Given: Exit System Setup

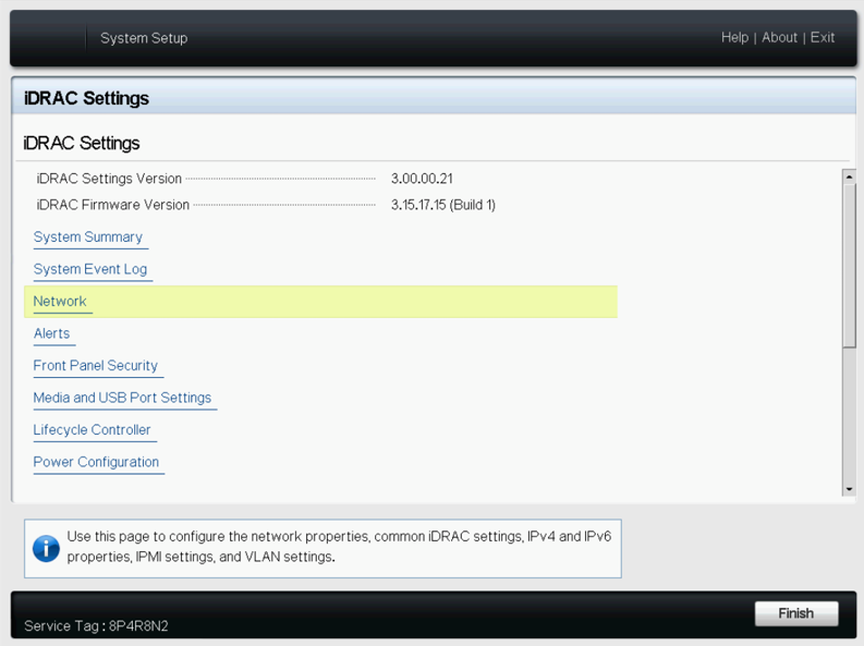Looking at the screenshot, I should point(822,37).
